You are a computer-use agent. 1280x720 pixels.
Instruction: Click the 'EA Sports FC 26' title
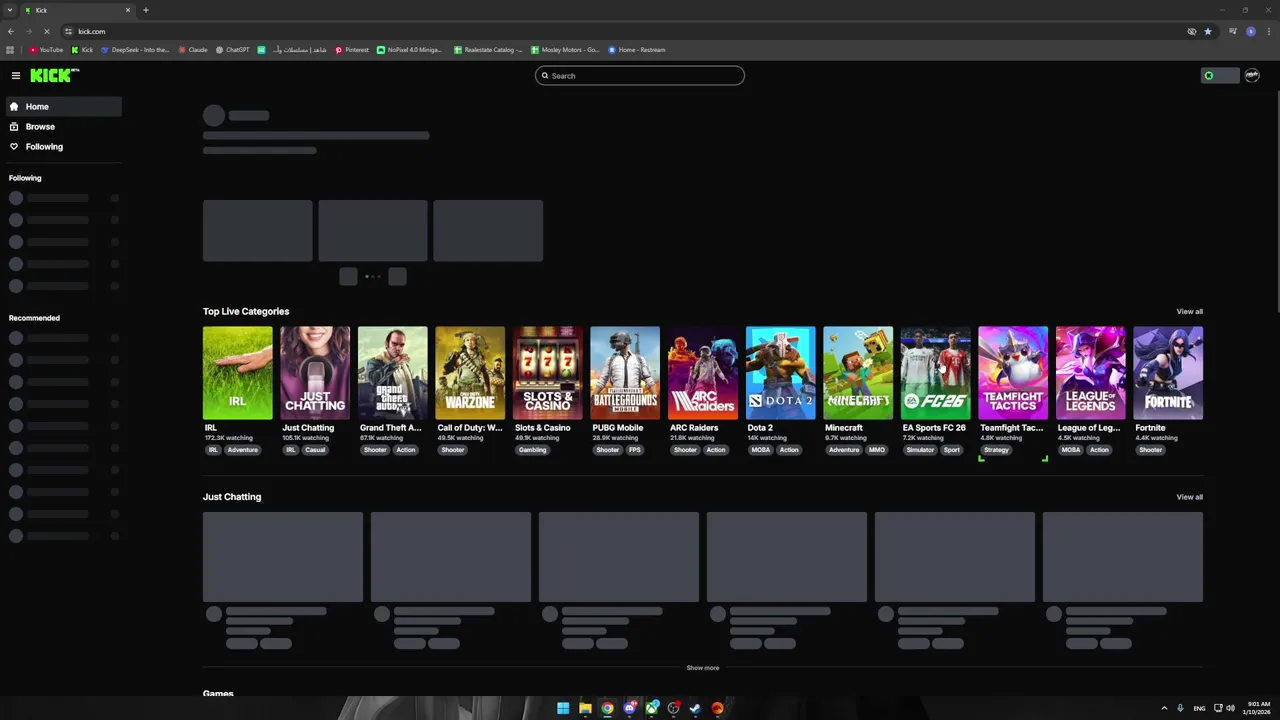click(x=934, y=428)
